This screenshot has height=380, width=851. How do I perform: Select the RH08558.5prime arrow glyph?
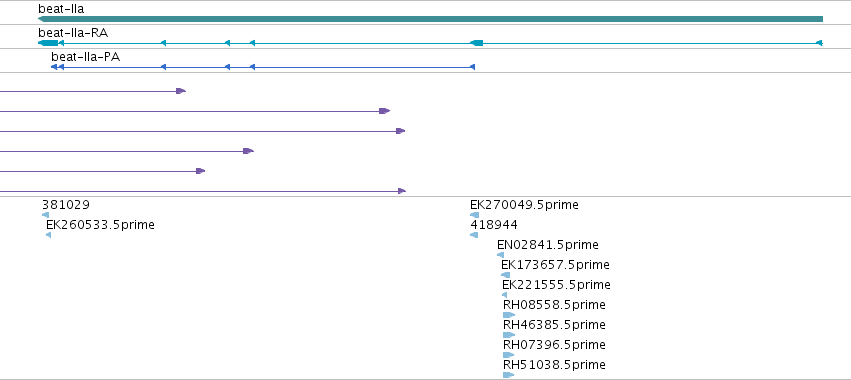pos(509,315)
